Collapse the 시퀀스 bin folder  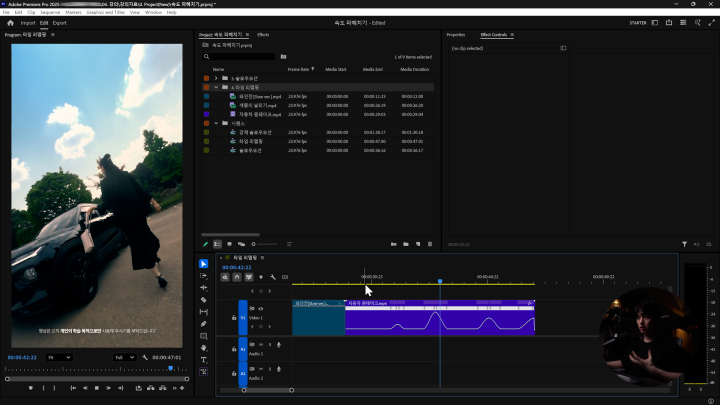(216, 123)
